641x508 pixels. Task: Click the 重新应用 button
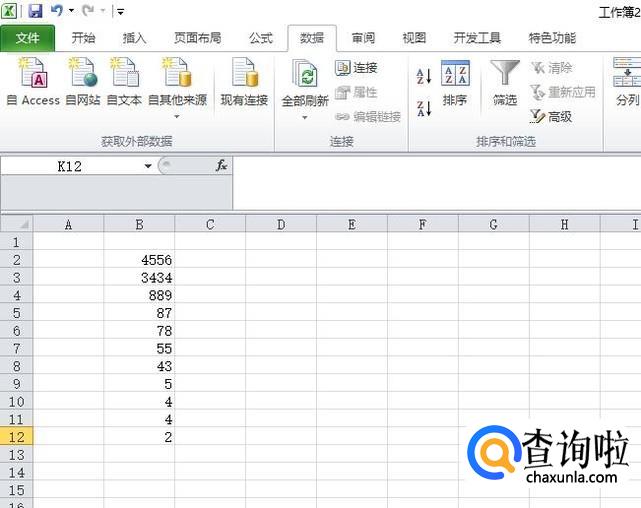[563, 92]
